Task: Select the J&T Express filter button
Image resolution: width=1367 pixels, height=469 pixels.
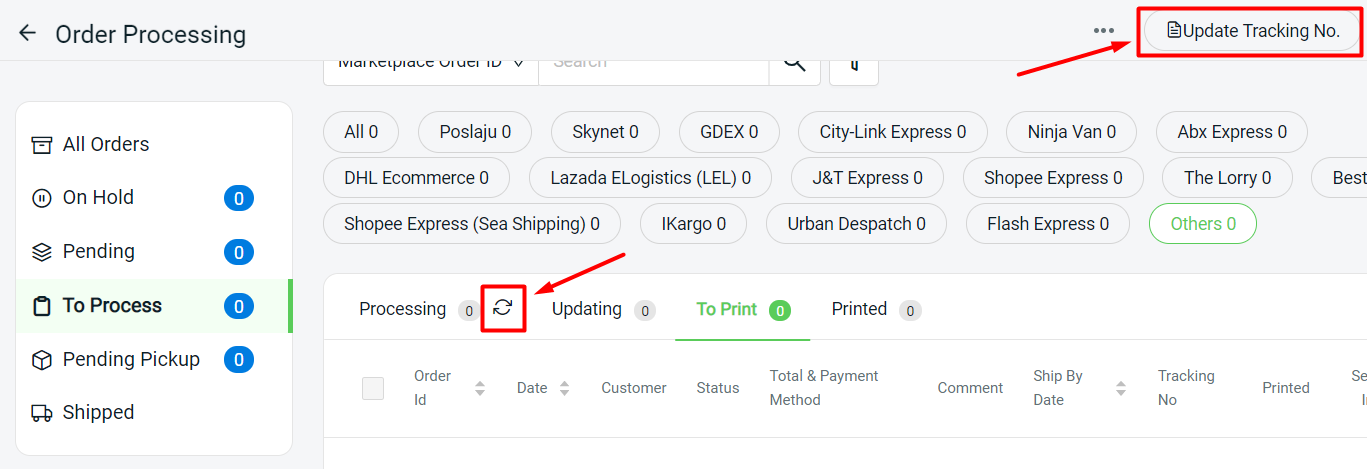Action: point(866,178)
